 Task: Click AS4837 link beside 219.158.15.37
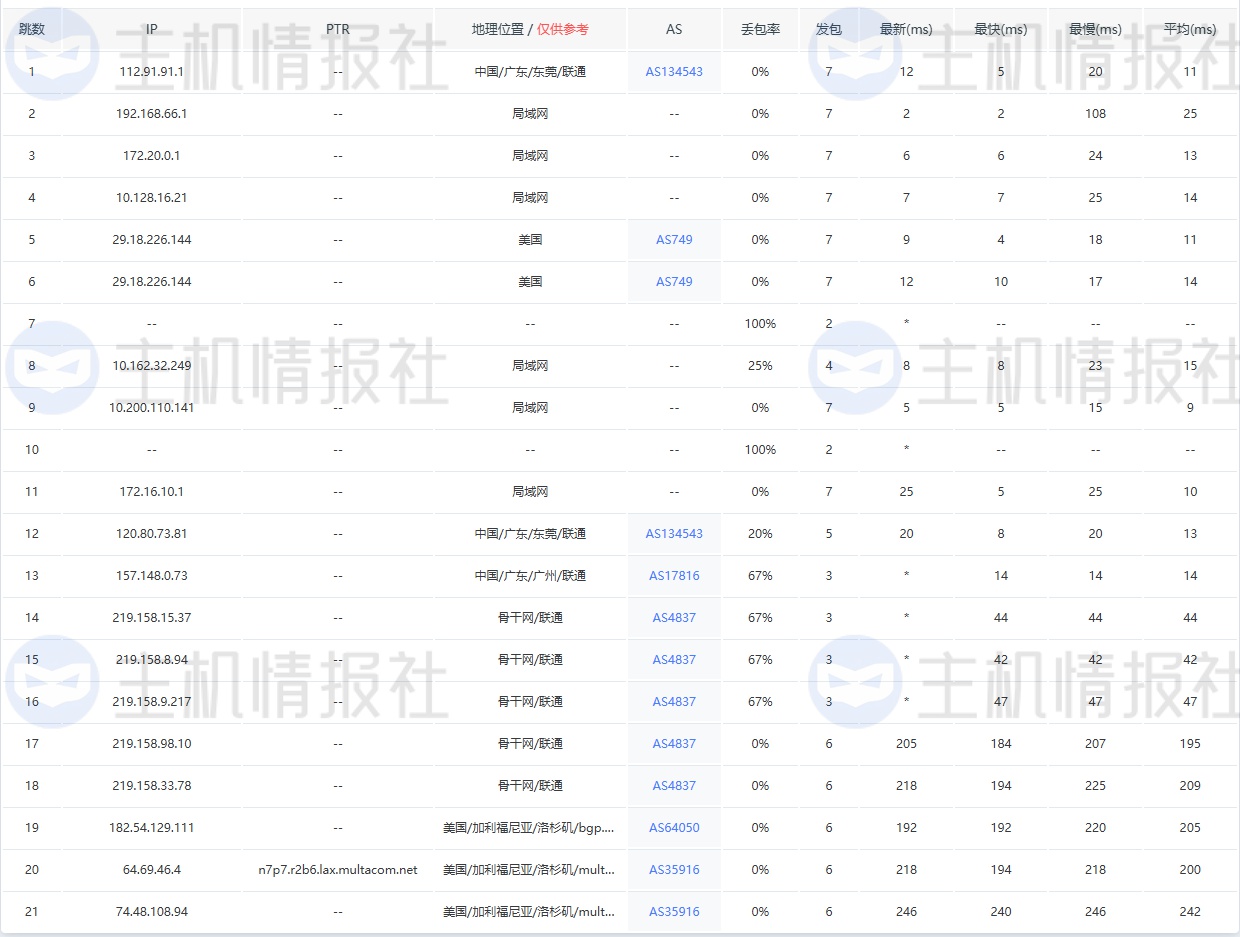coord(674,618)
